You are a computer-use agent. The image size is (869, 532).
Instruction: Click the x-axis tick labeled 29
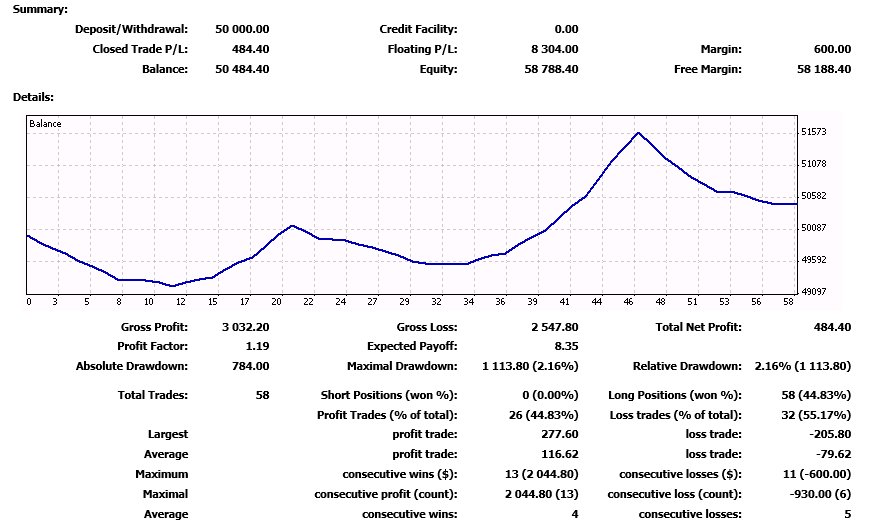click(x=404, y=302)
